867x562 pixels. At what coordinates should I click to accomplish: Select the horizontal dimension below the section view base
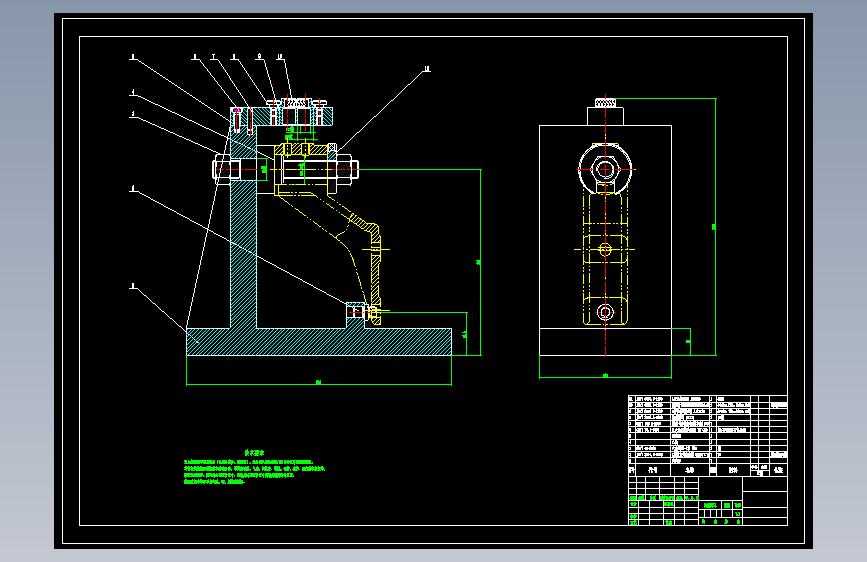319,382
